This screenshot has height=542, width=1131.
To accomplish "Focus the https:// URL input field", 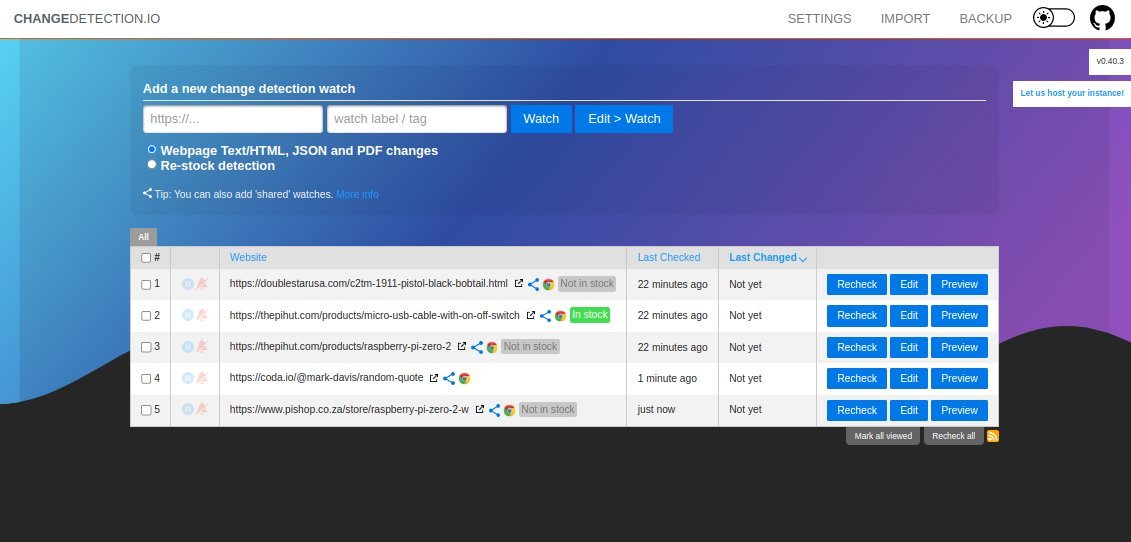I will coord(233,119).
